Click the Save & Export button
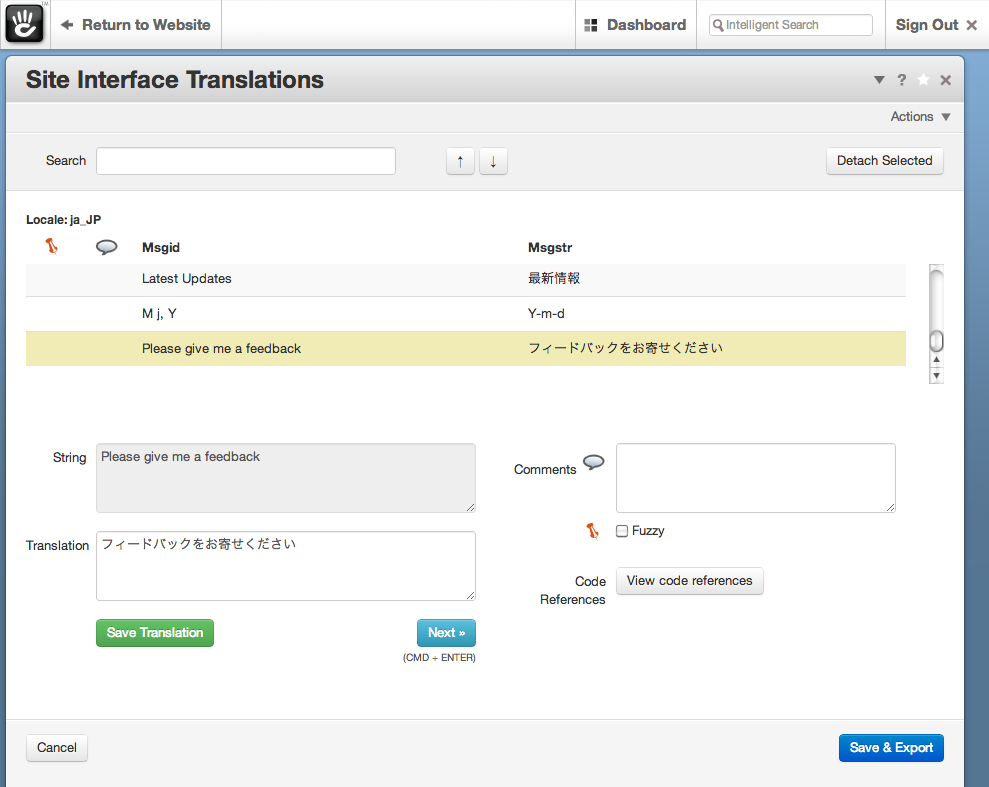Screen dimensions: 989x787 [890, 748]
